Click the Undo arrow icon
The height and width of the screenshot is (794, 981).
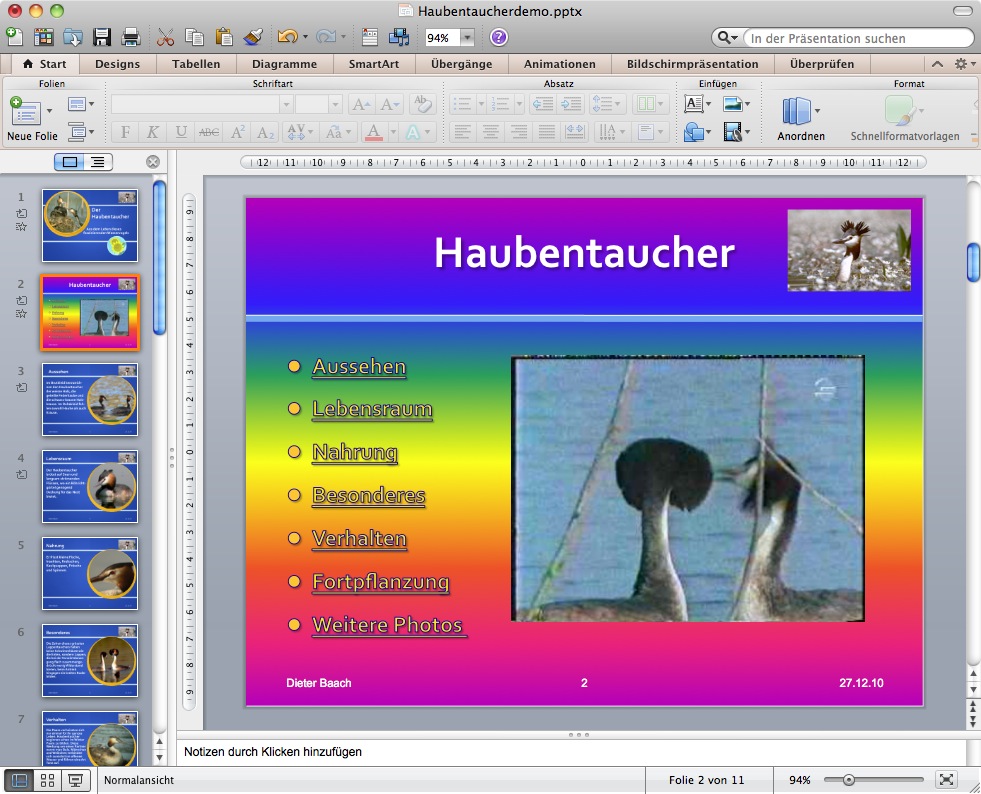click(x=287, y=38)
